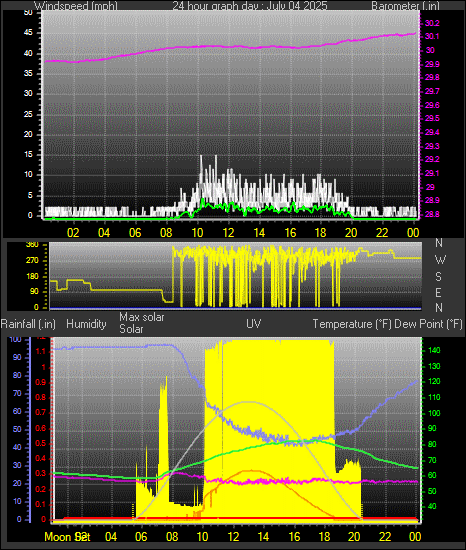466x550 pixels.
Task: Click the 'Windspeed (mph)' axis title
Action: 76,6
